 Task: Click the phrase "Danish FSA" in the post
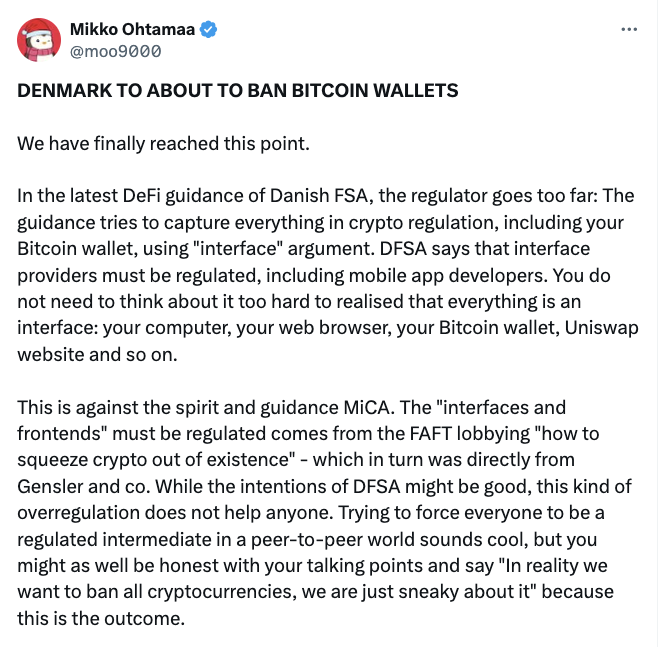(319, 196)
